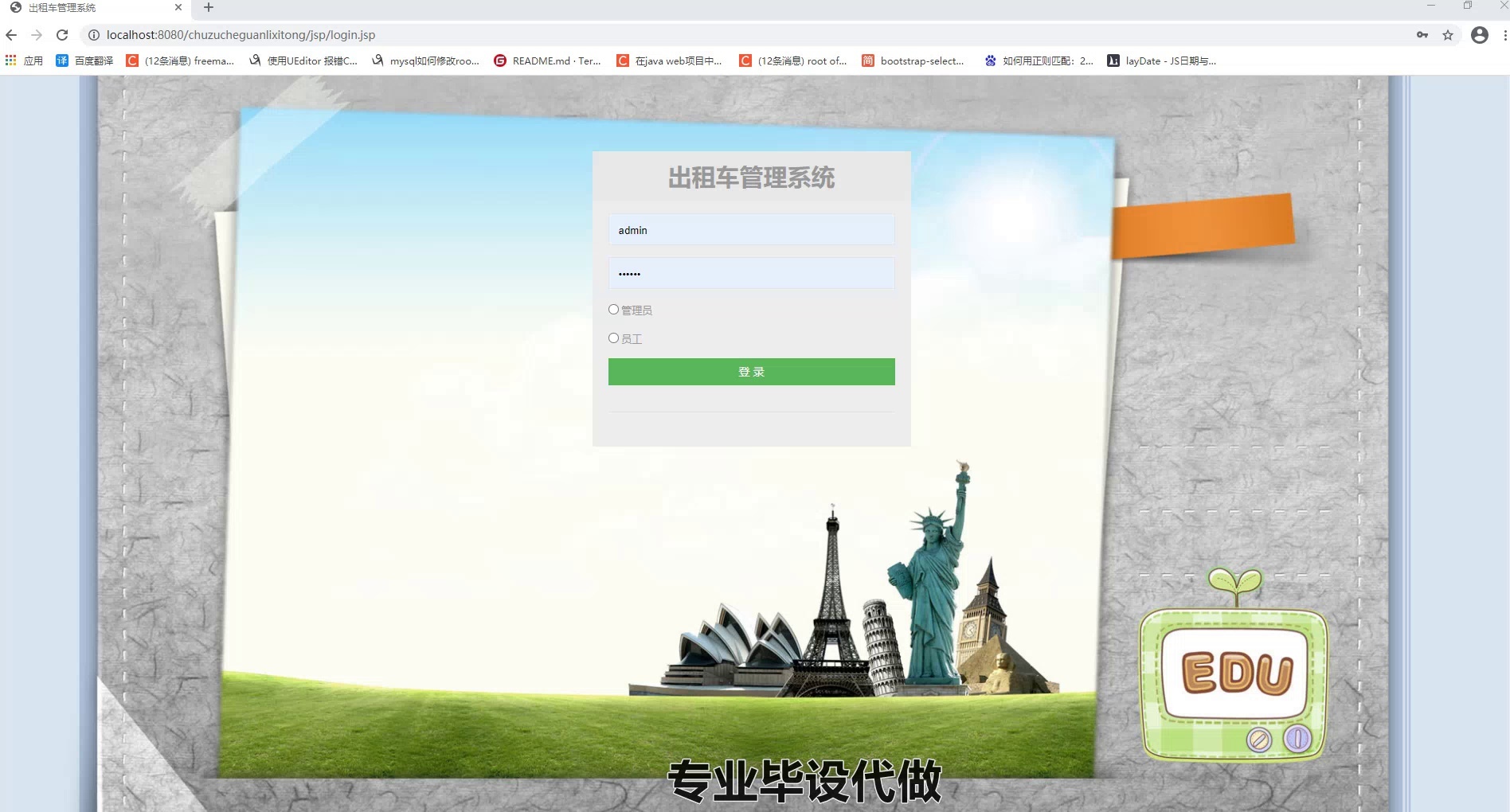Open the mysql如何修改roo... bookmark
This screenshot has height=812, width=1510.
425,61
